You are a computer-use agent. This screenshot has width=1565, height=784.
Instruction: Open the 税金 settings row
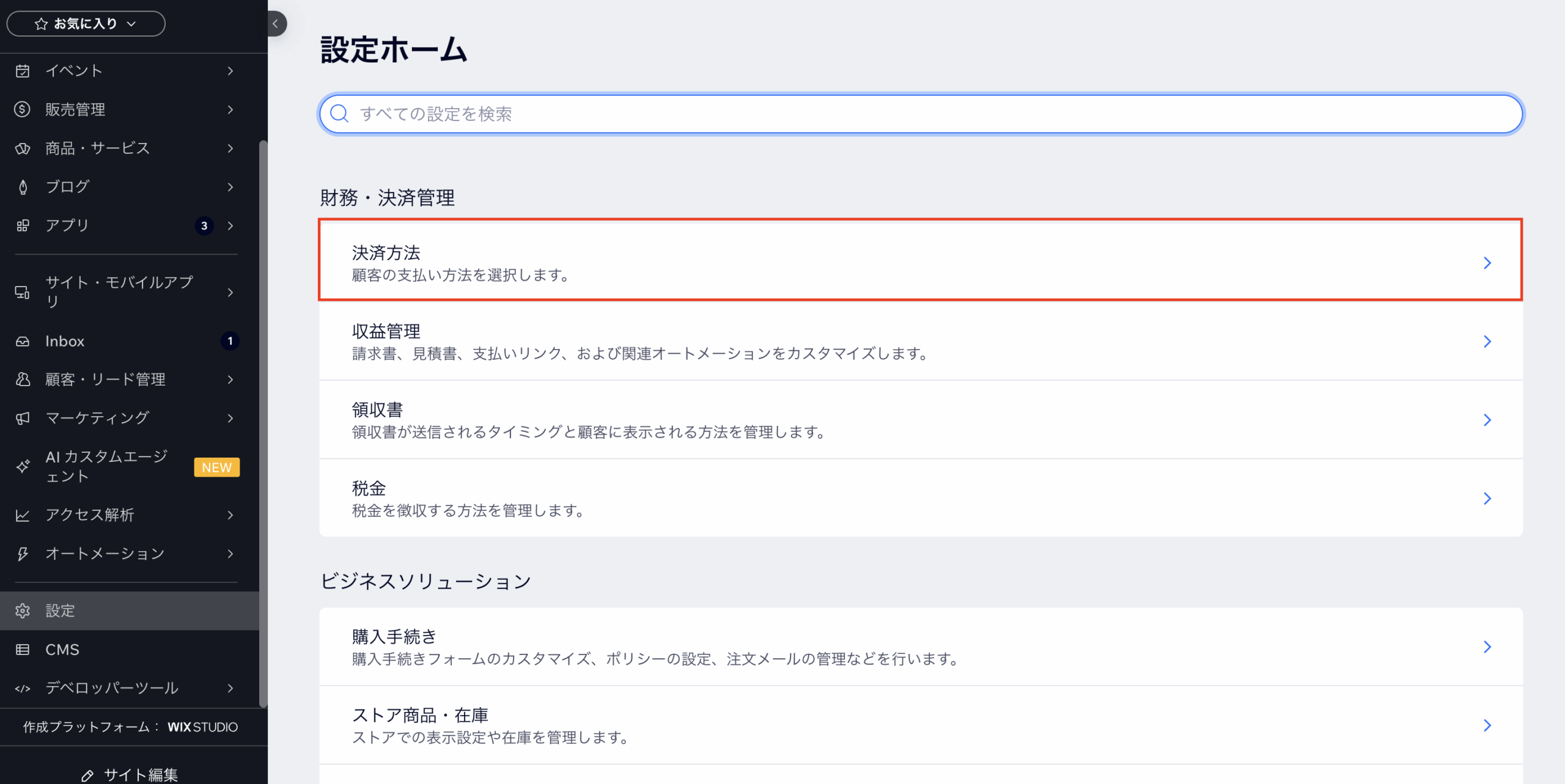tap(920, 498)
